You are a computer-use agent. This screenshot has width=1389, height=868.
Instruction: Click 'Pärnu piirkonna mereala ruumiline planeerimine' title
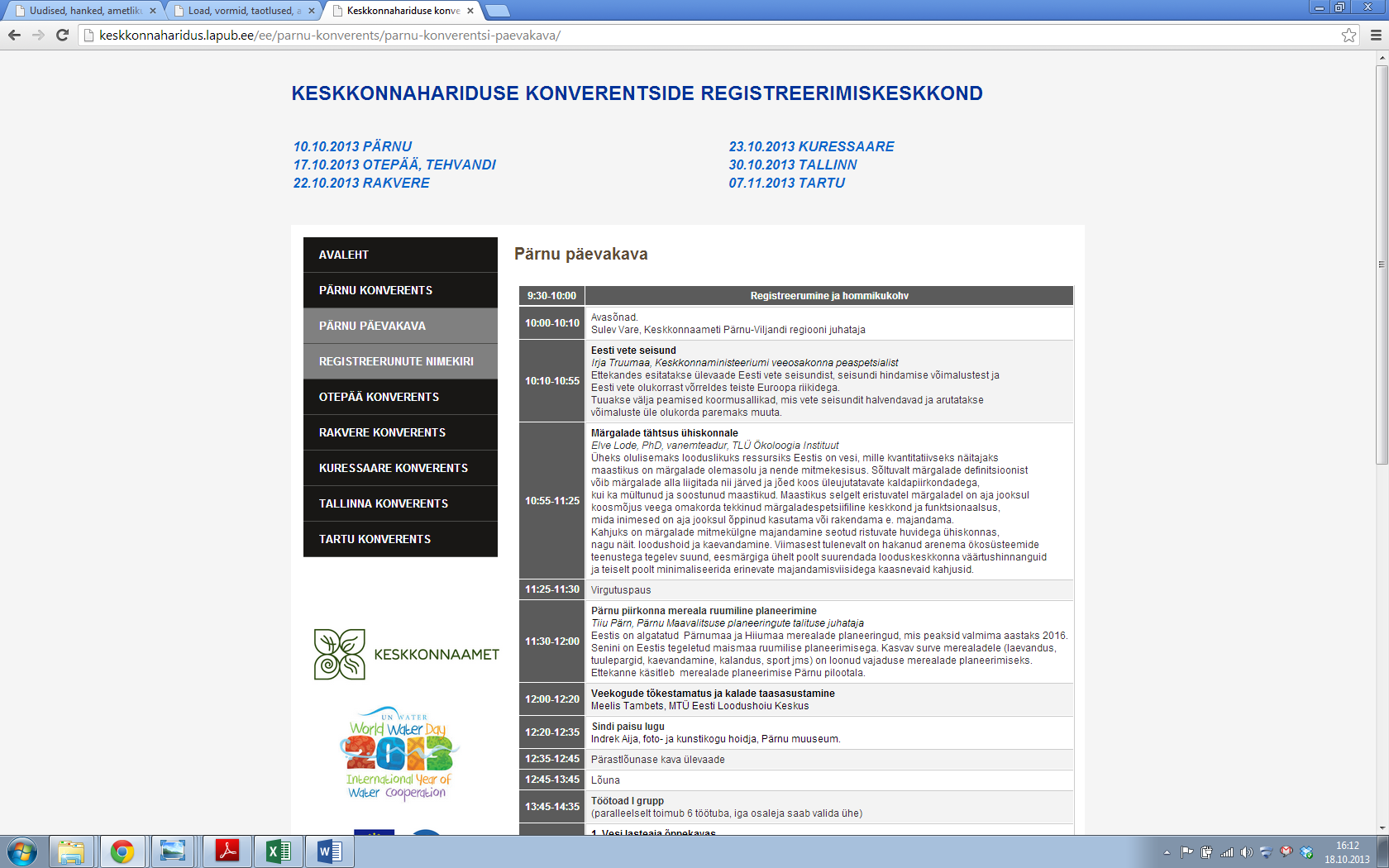point(704,611)
